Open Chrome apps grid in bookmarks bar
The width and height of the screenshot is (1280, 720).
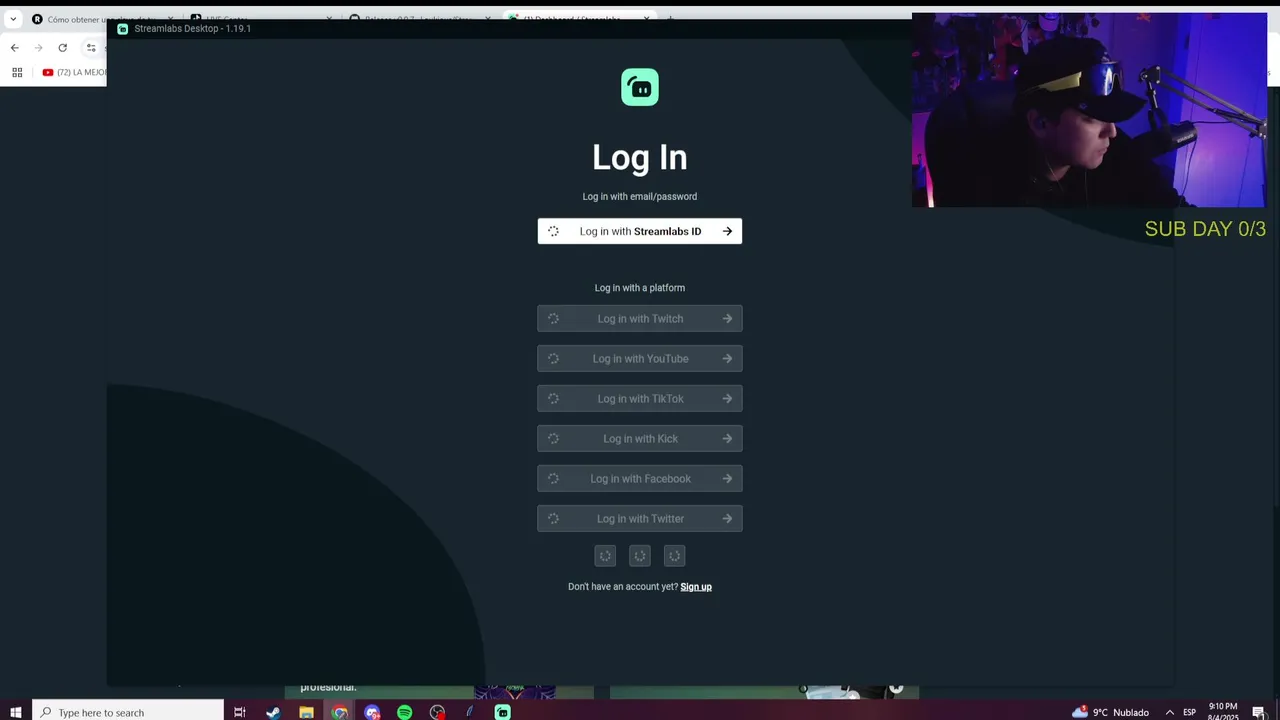[17, 72]
